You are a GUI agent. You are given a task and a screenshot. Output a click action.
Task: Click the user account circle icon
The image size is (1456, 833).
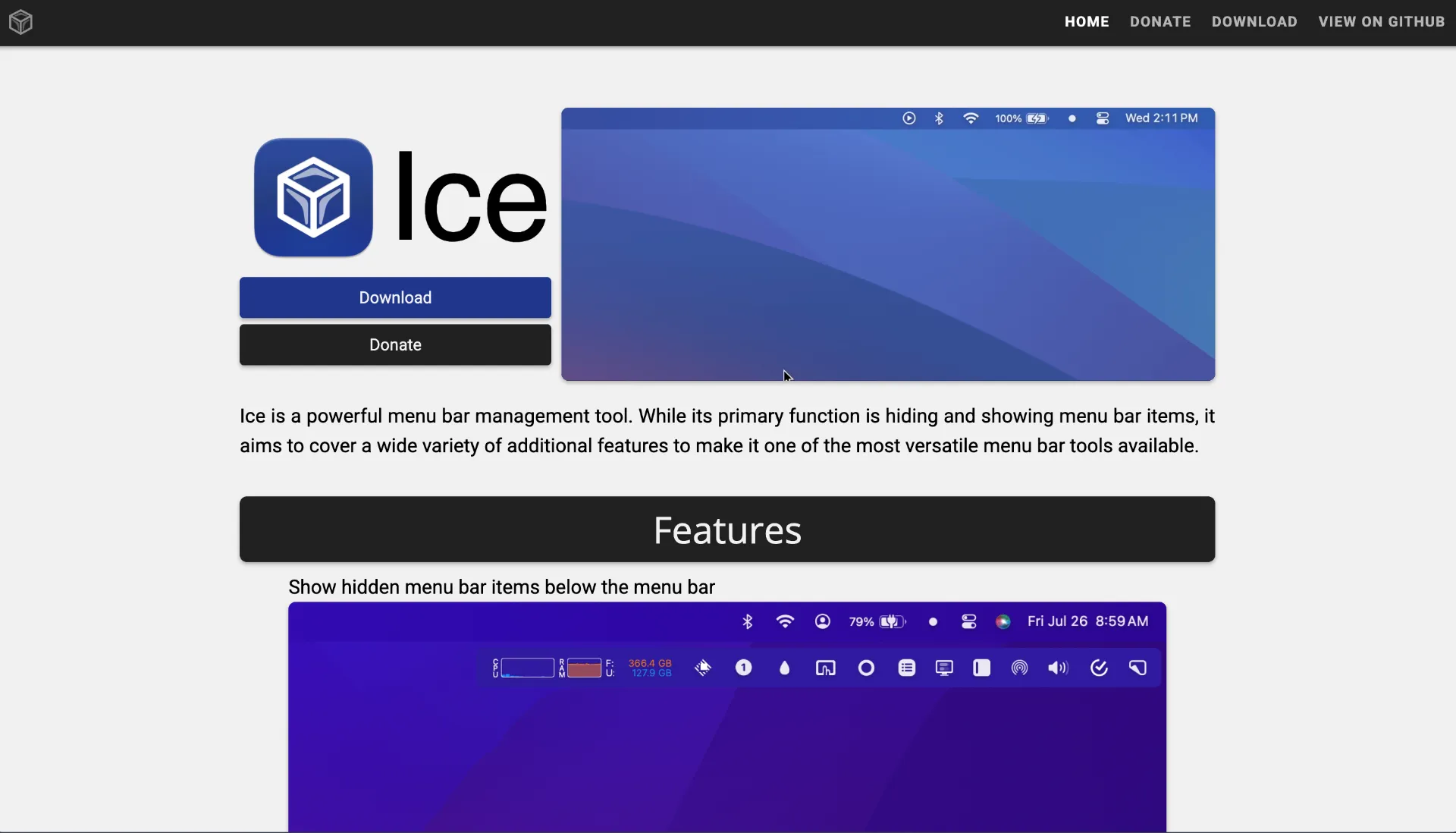pos(823,622)
